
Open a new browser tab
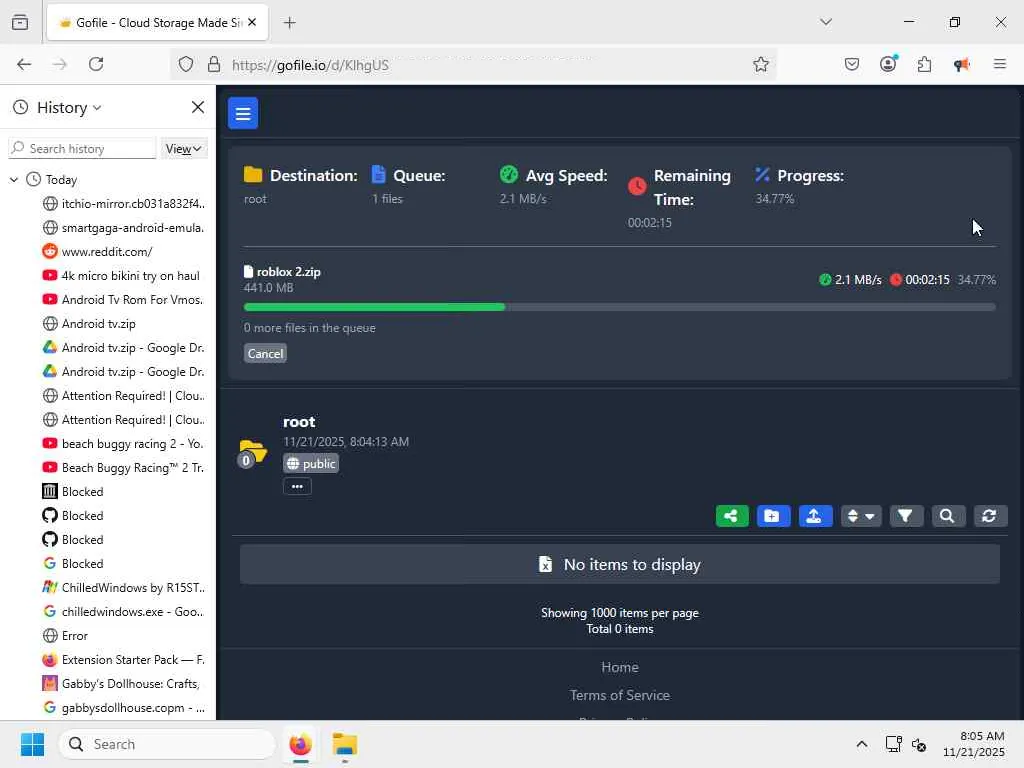[x=289, y=23]
